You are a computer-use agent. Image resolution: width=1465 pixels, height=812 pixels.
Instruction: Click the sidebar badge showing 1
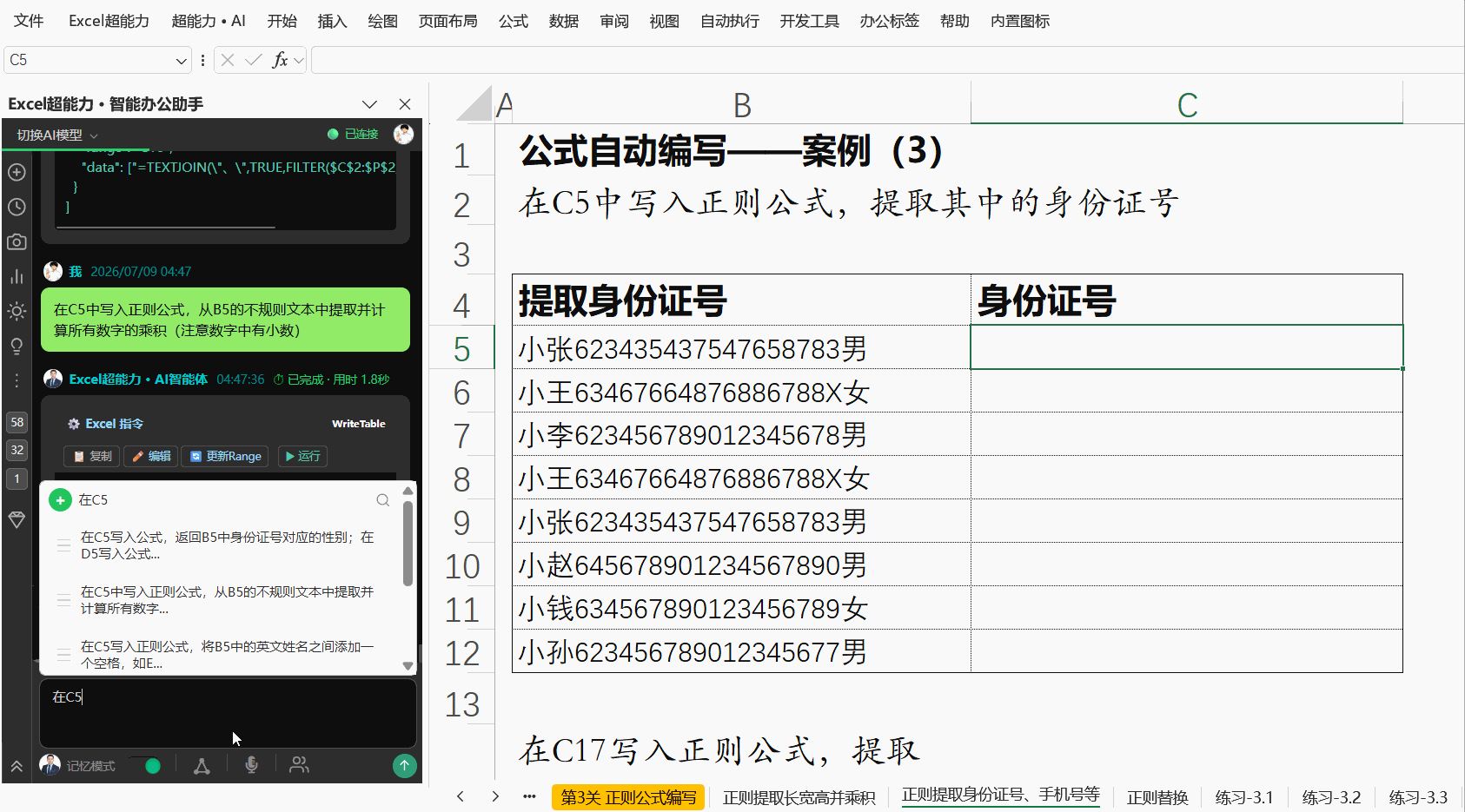point(17,479)
